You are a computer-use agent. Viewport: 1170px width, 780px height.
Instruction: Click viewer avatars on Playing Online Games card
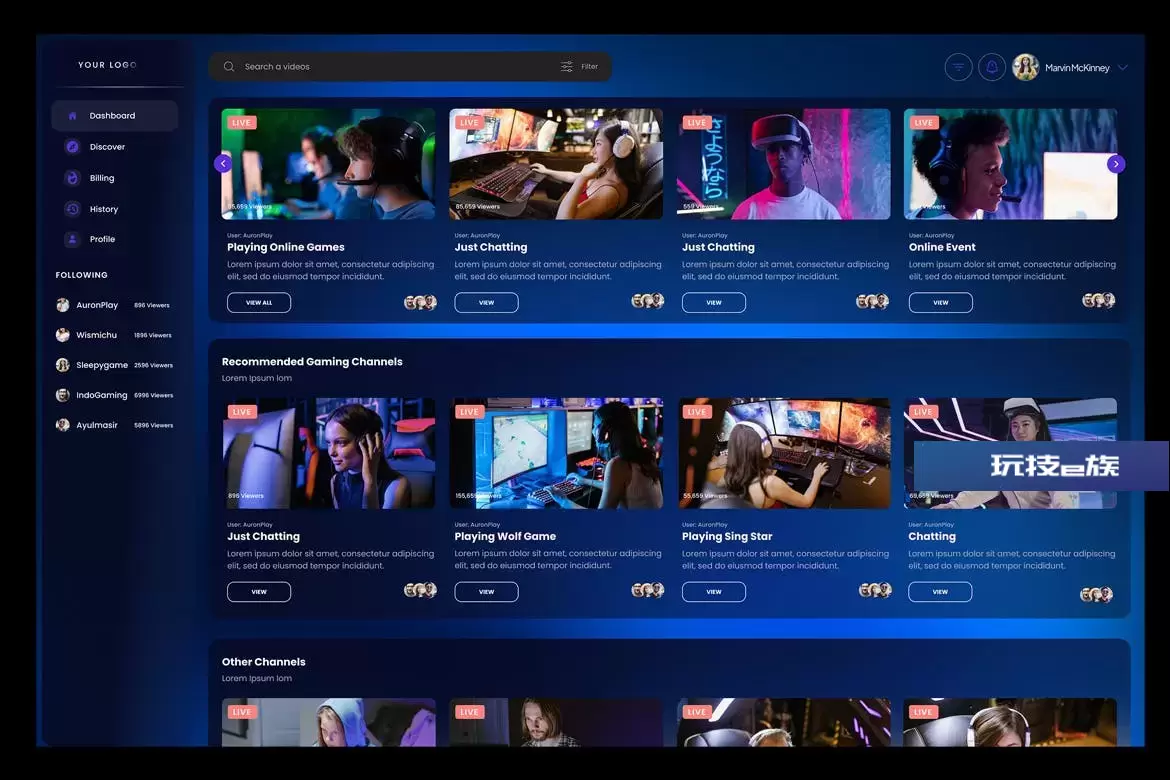[420, 302]
